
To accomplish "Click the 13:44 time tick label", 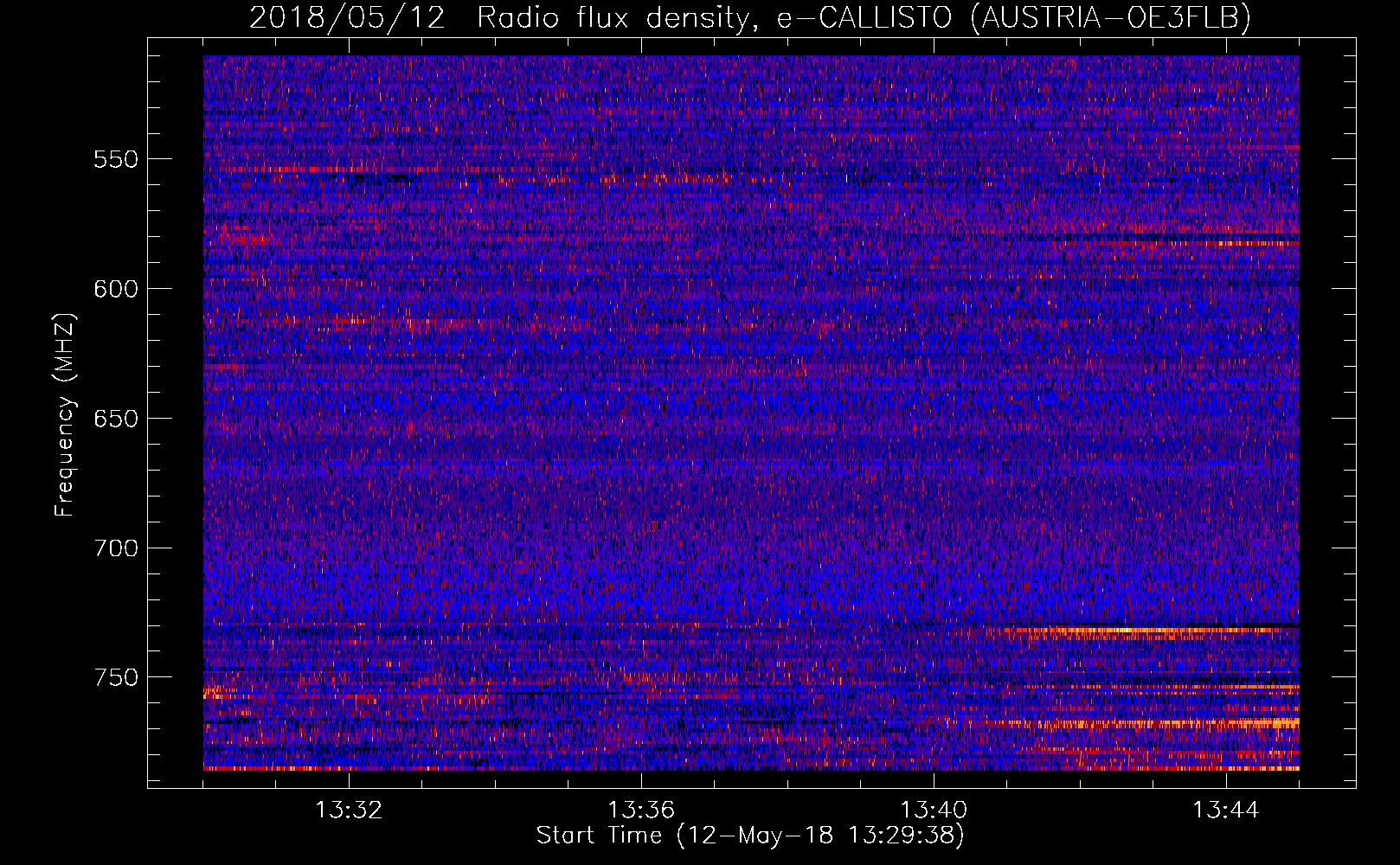I will click(1226, 811).
